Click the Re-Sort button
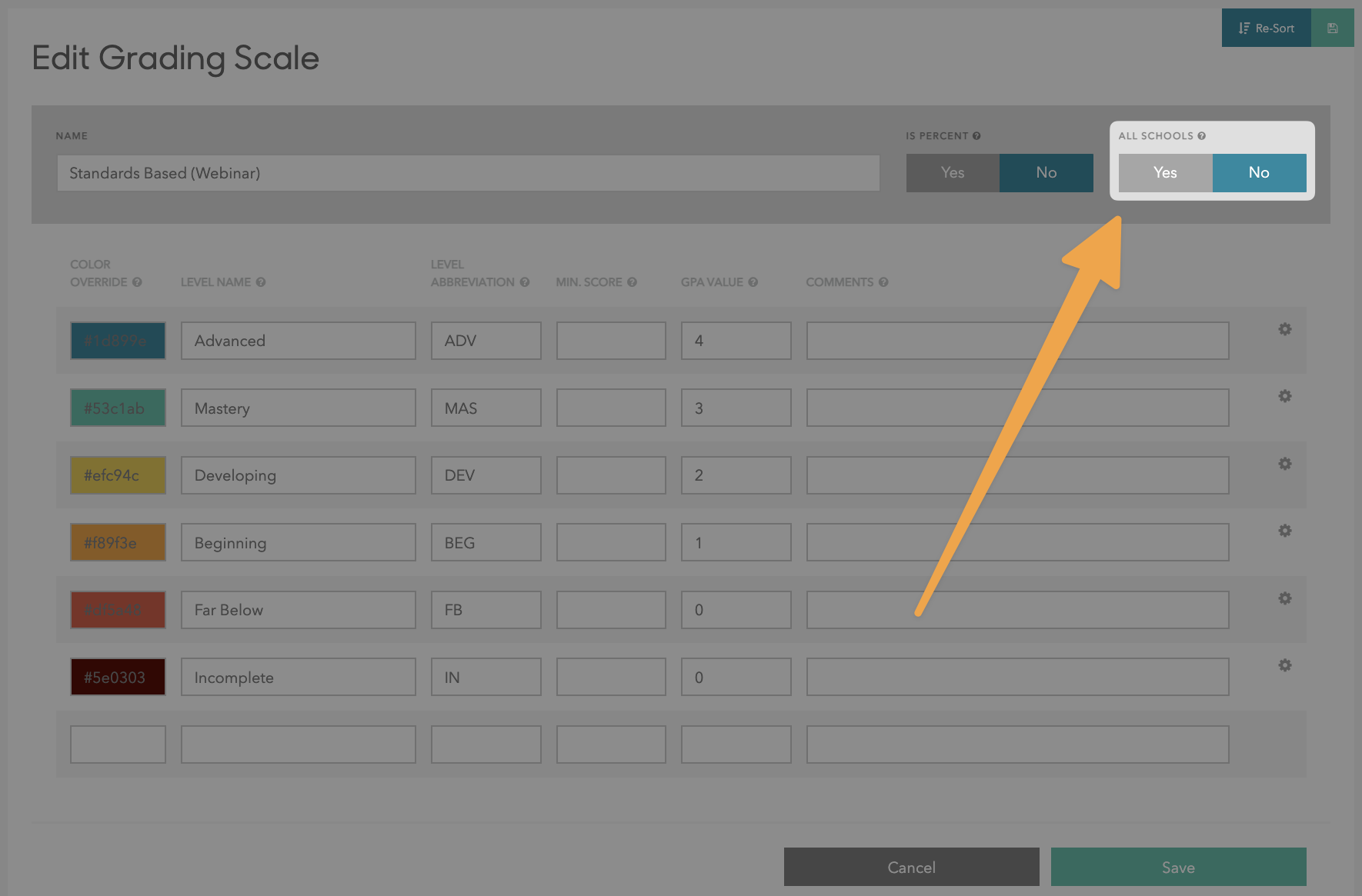Image resolution: width=1362 pixels, height=896 pixels. pyautogui.click(x=1267, y=28)
